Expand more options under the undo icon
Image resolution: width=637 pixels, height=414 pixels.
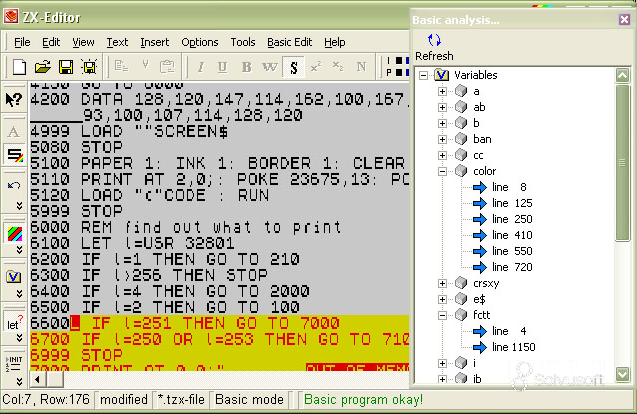click(x=19, y=205)
